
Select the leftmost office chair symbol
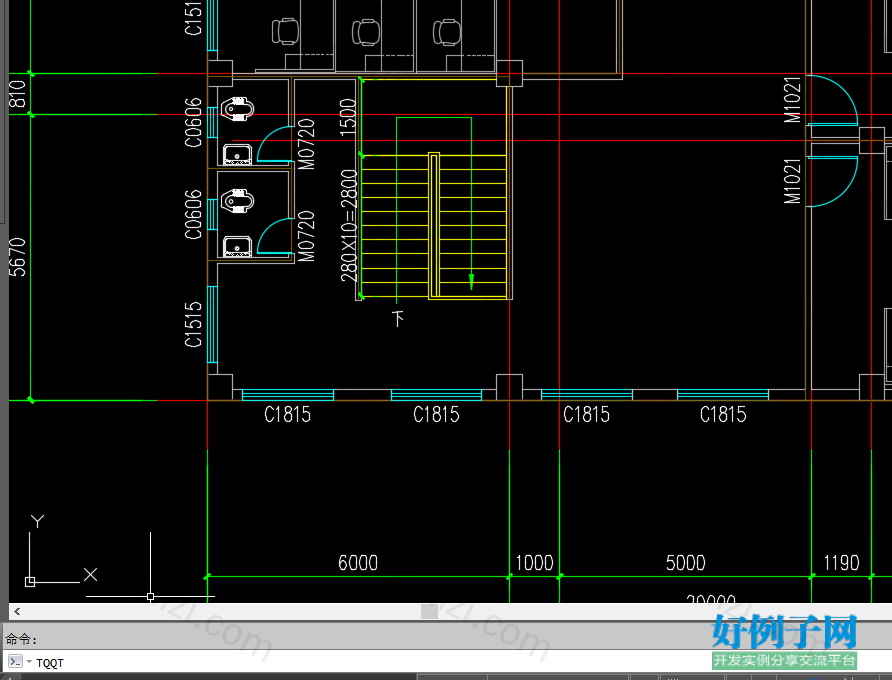point(285,31)
